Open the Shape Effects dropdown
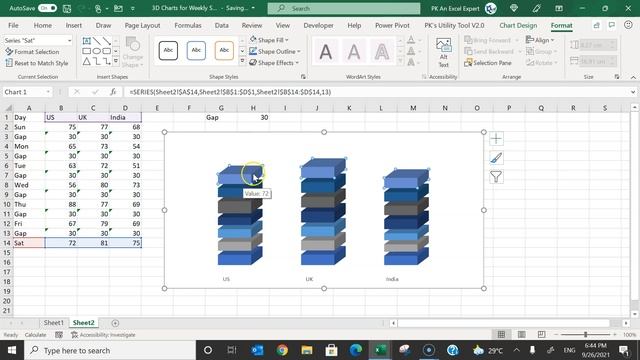Screen dimensions: 640x360 [x=274, y=63]
